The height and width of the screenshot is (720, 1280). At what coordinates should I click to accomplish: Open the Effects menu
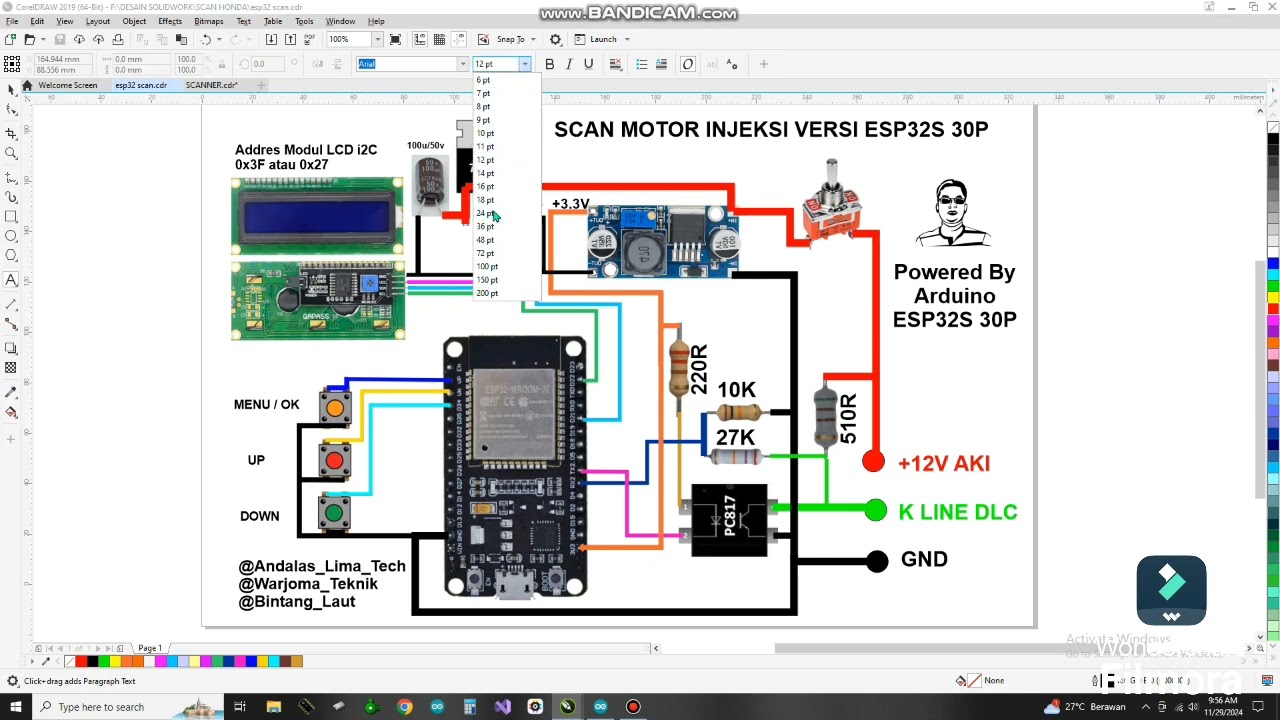170,21
